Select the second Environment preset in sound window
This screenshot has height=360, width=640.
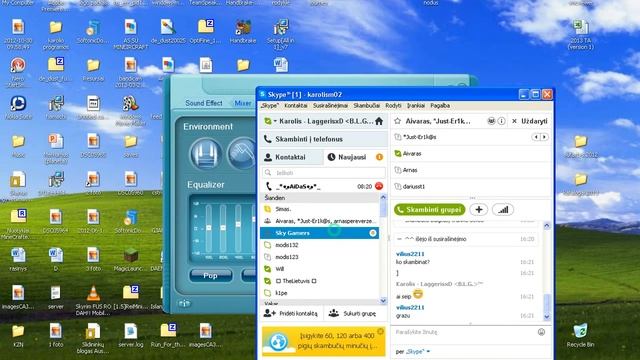click(242, 154)
